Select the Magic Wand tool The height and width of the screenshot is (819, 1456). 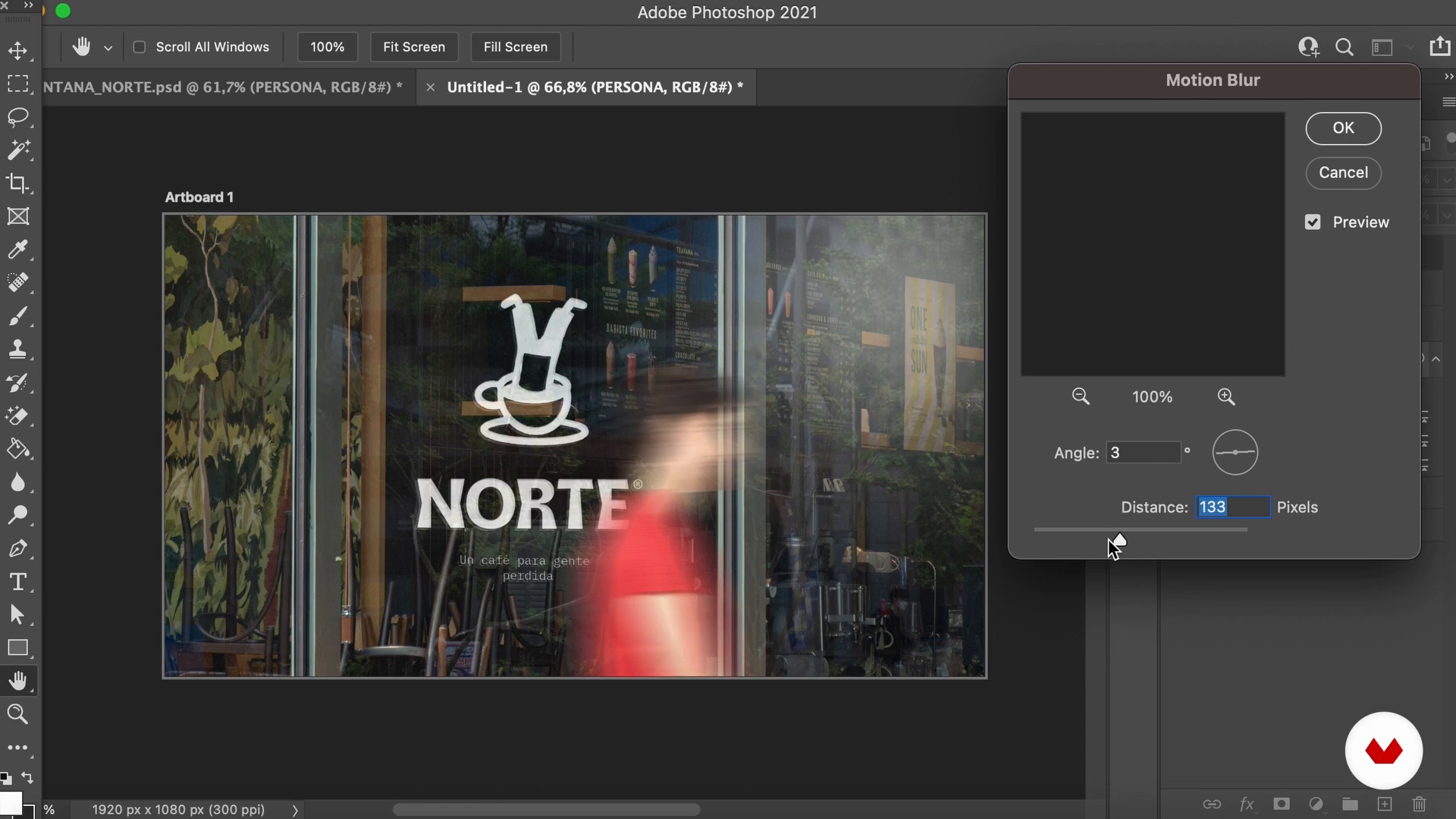(18, 150)
